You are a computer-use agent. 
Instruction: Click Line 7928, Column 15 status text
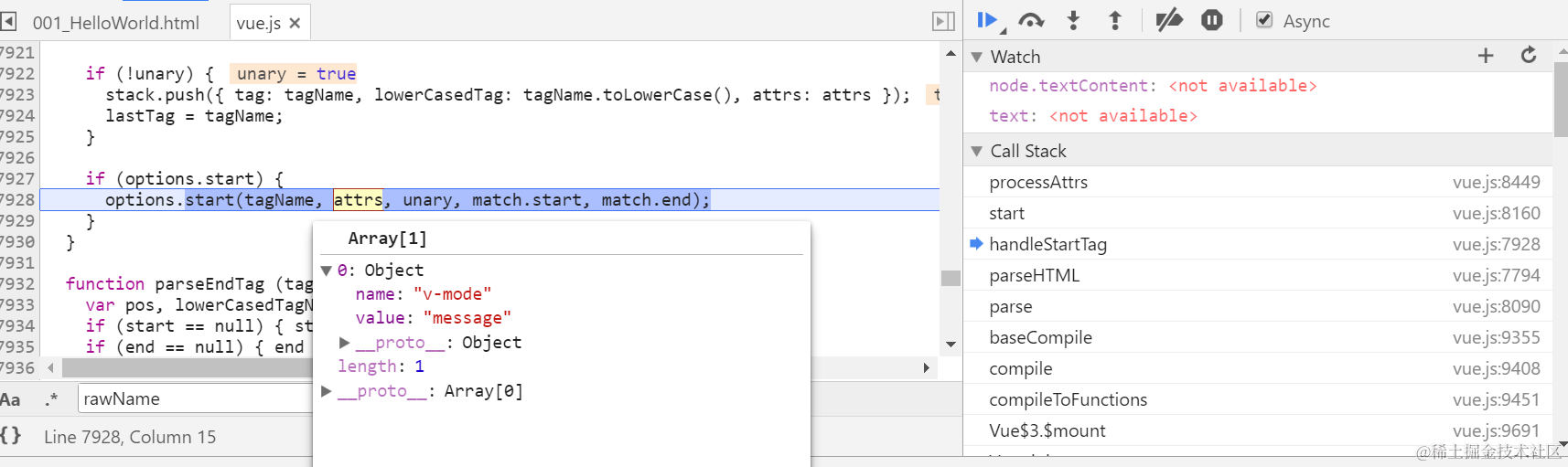[130, 437]
